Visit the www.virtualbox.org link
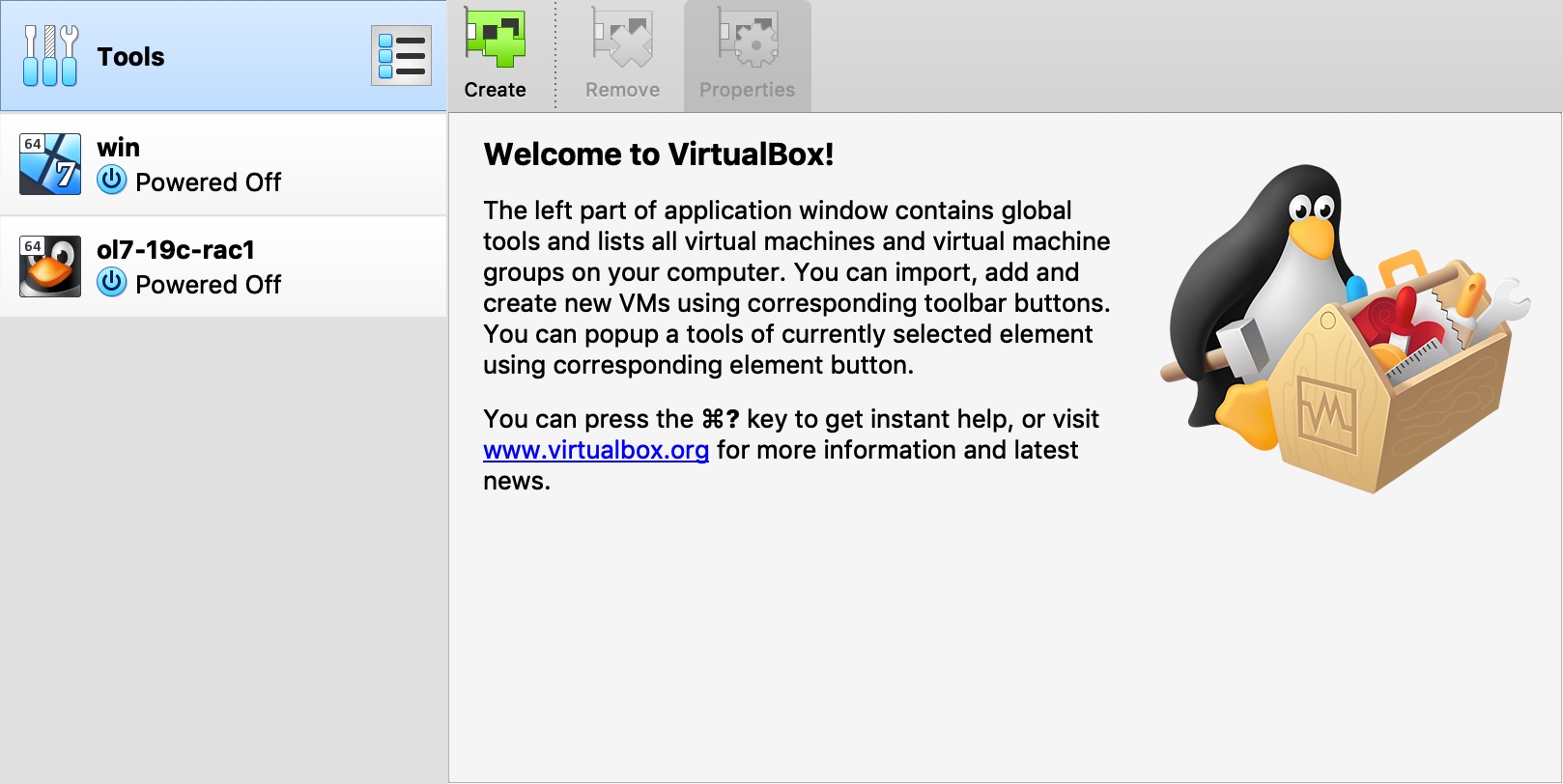 click(x=596, y=450)
